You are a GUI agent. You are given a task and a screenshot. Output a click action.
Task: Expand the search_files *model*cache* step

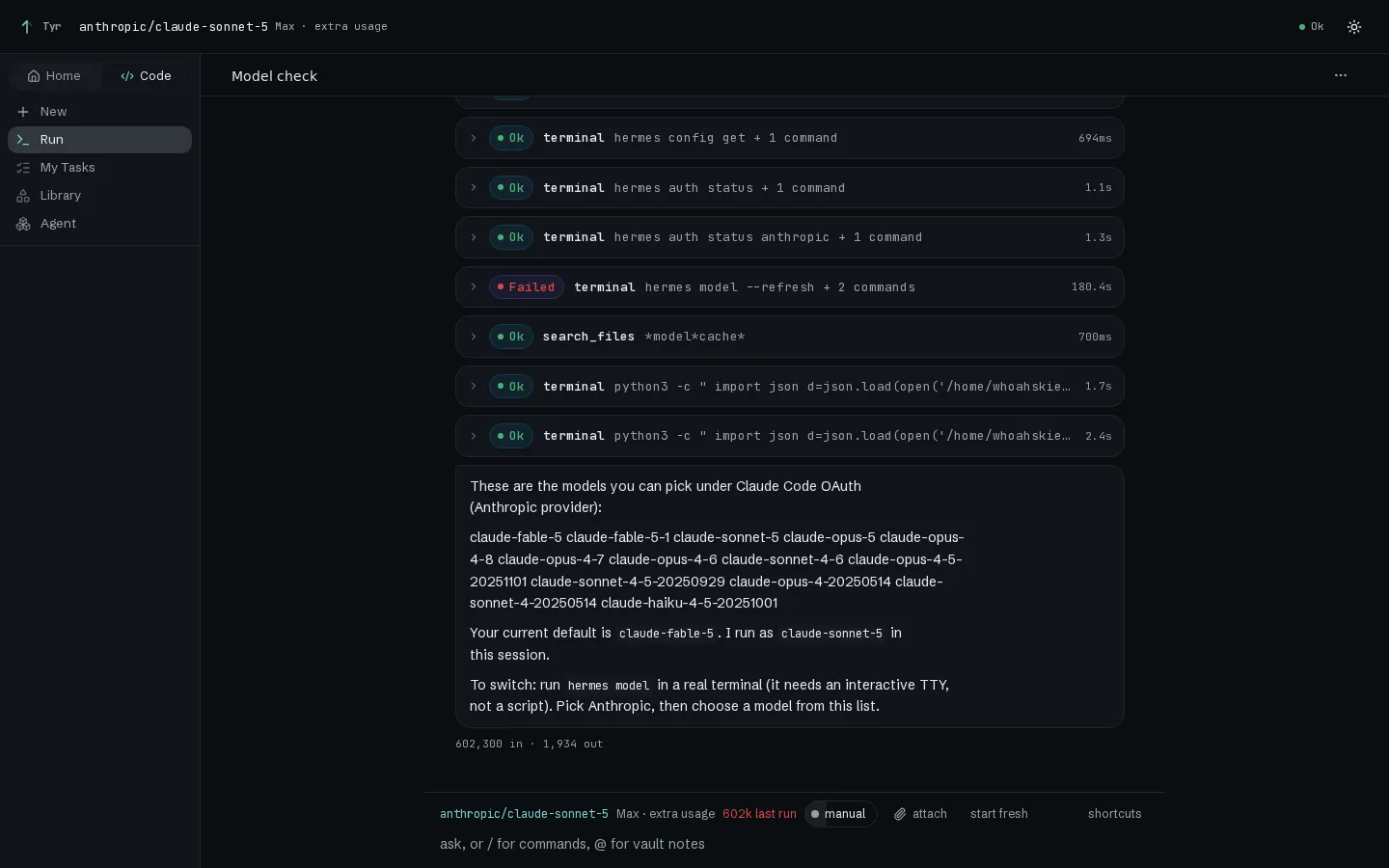(789, 337)
